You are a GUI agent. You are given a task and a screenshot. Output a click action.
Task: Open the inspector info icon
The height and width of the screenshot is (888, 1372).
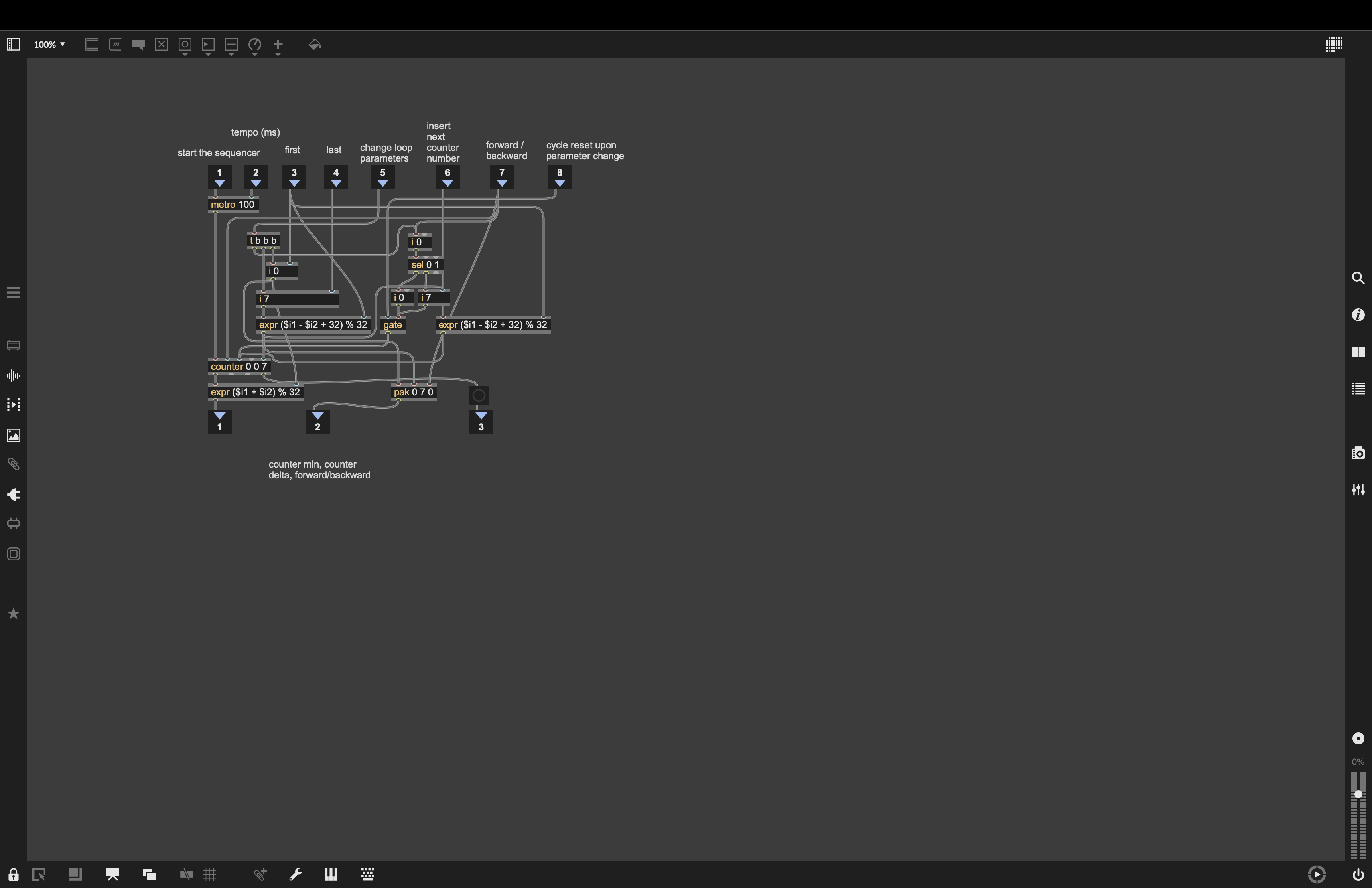pos(1358,314)
